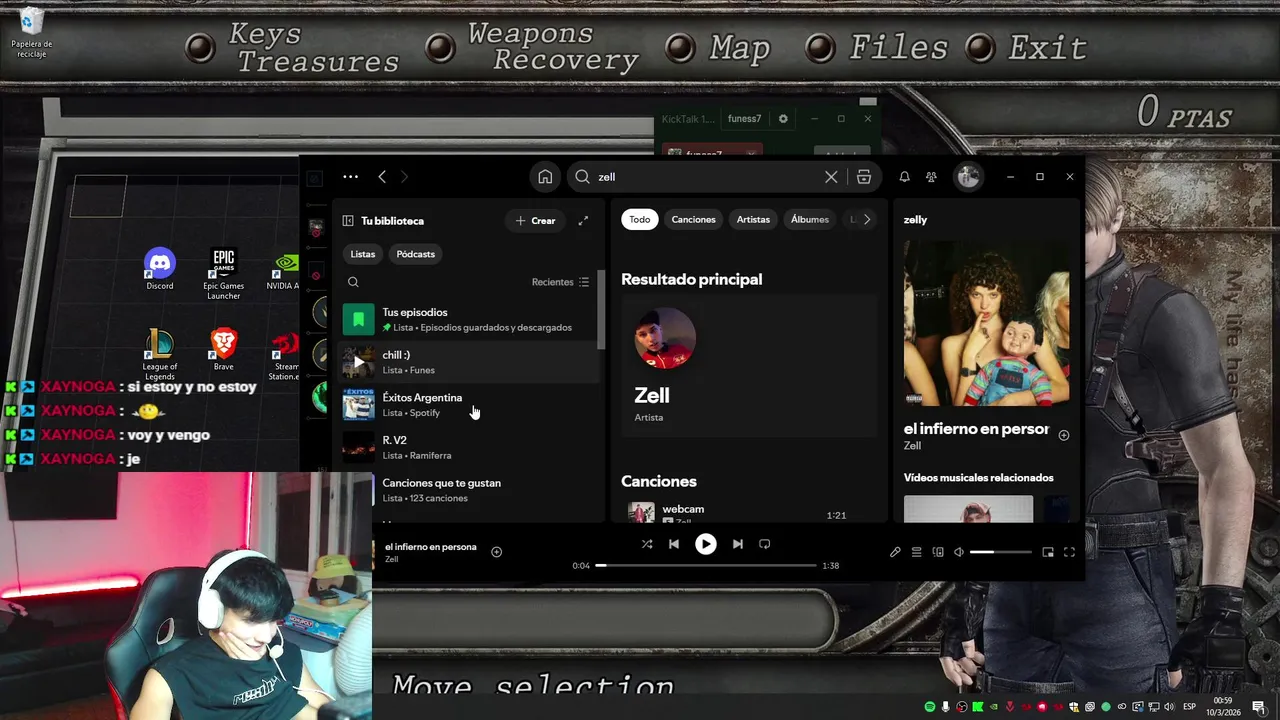Add 'el infierno en persona' from side panel
The height and width of the screenshot is (720, 1280).
coord(1063,435)
